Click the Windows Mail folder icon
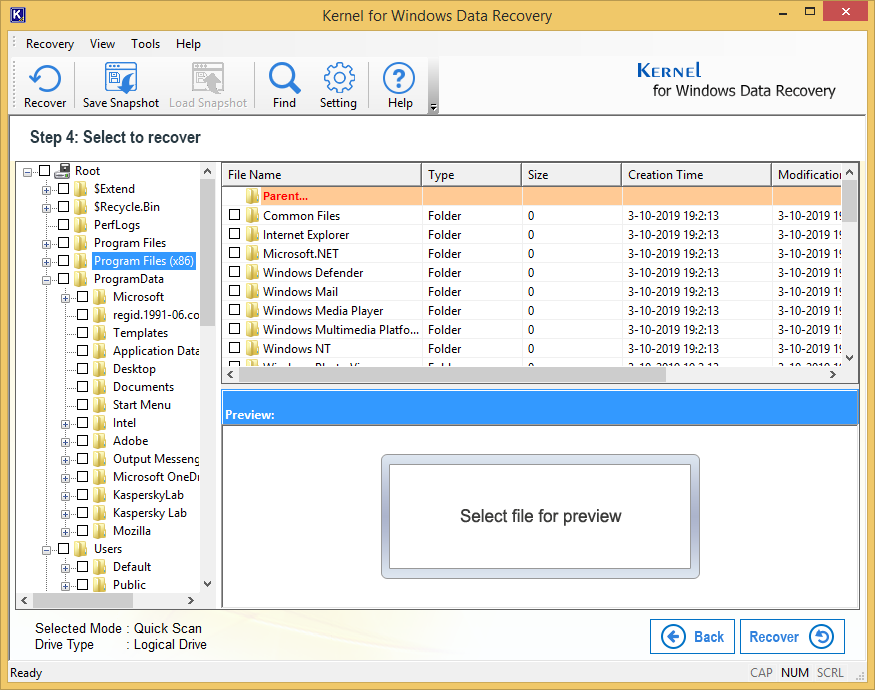This screenshot has height=690, width=875. pos(253,291)
